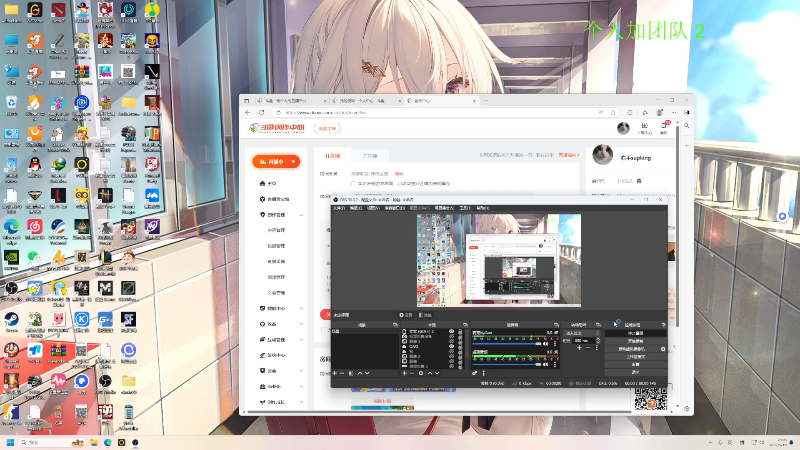Open notification bell with red badge
Image resolution: width=800 pixels, height=450 pixels.
[x=664, y=126]
